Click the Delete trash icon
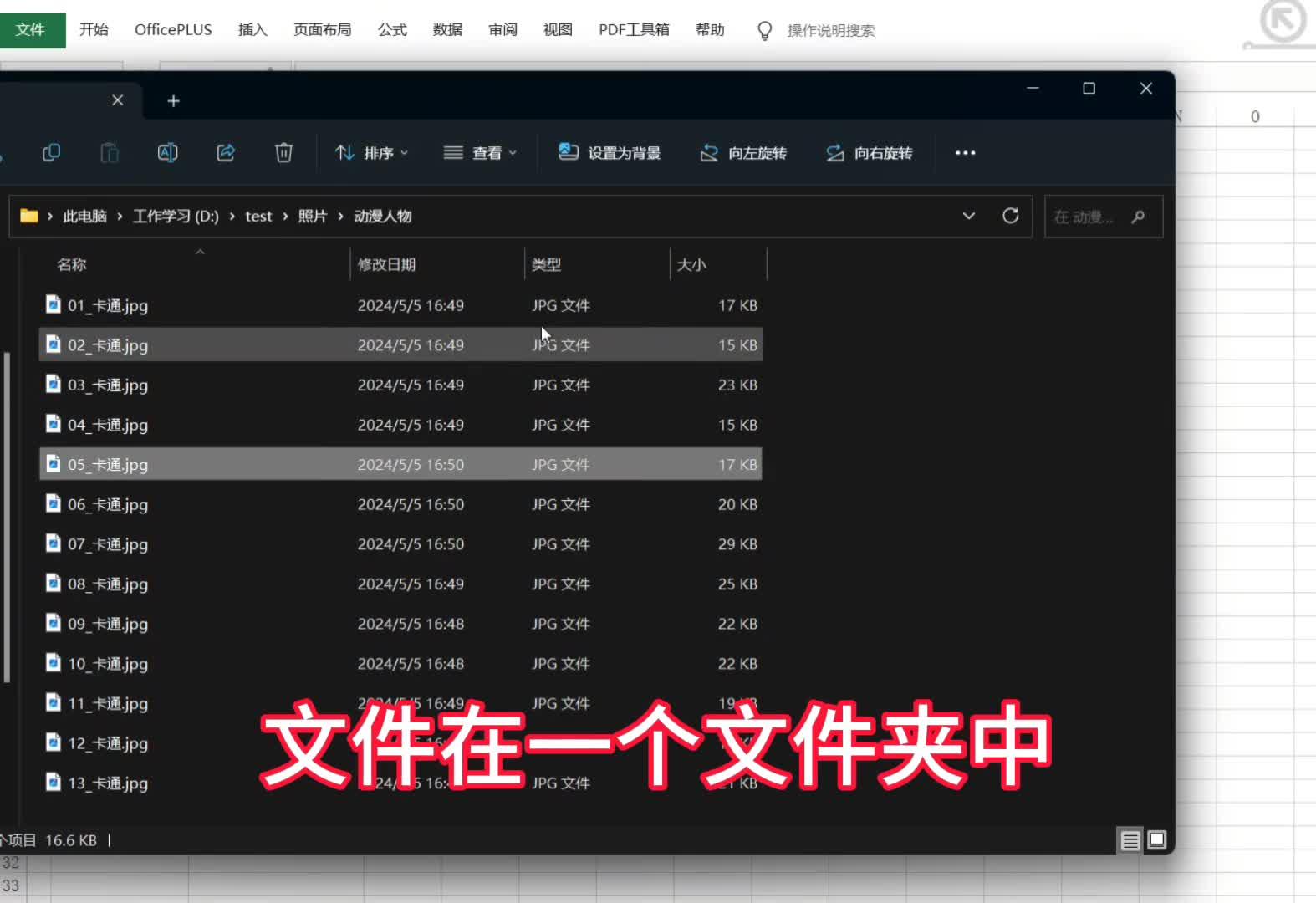1316x903 pixels. pyautogui.click(x=284, y=153)
